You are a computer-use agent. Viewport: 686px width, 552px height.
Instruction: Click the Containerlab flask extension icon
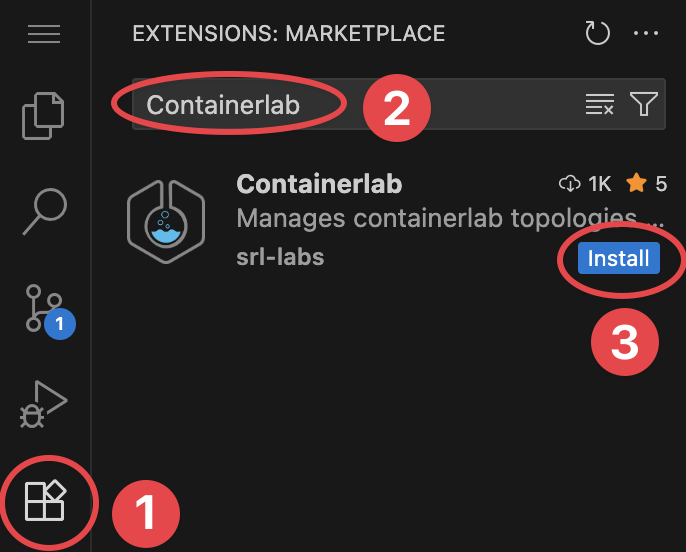[x=166, y=216]
